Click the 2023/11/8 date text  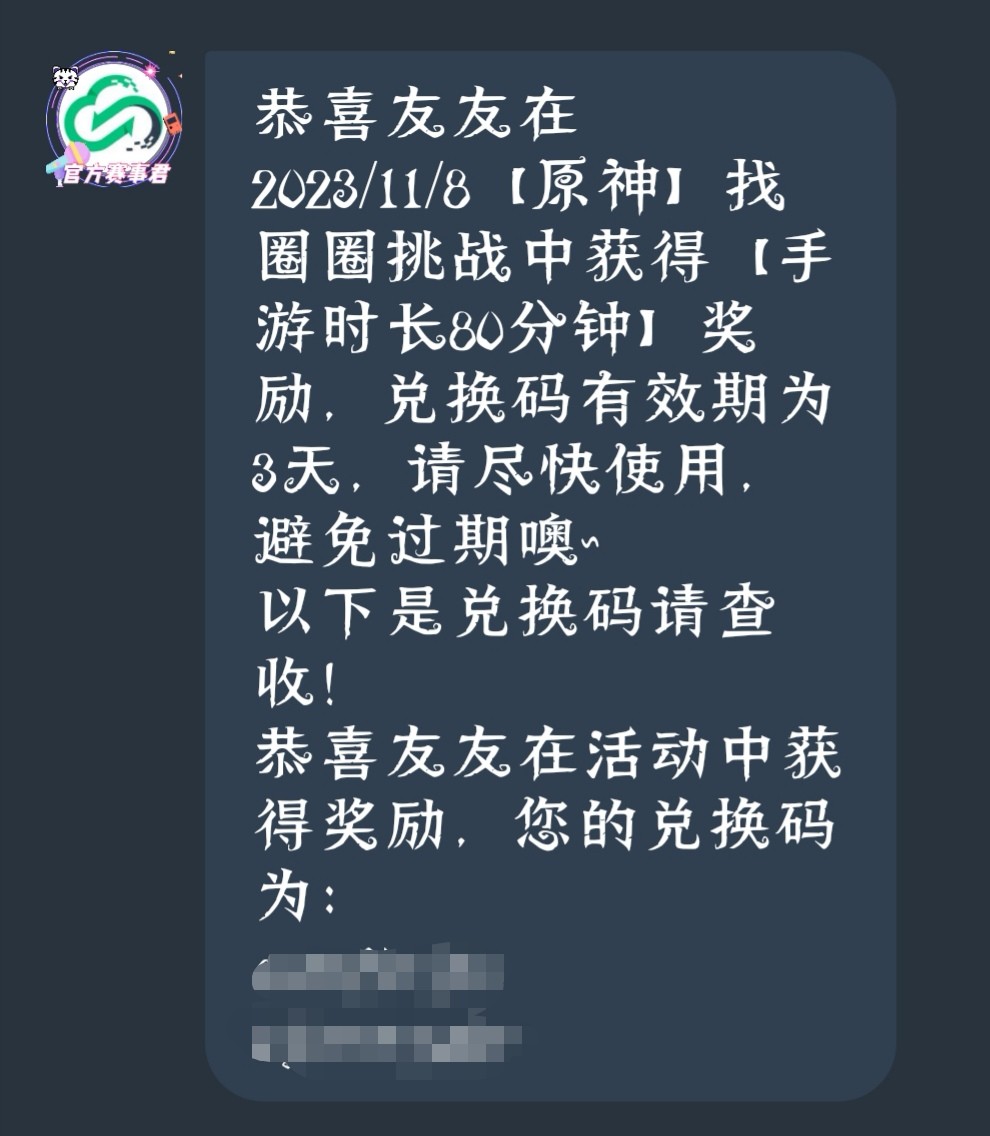pyautogui.click(x=361, y=188)
